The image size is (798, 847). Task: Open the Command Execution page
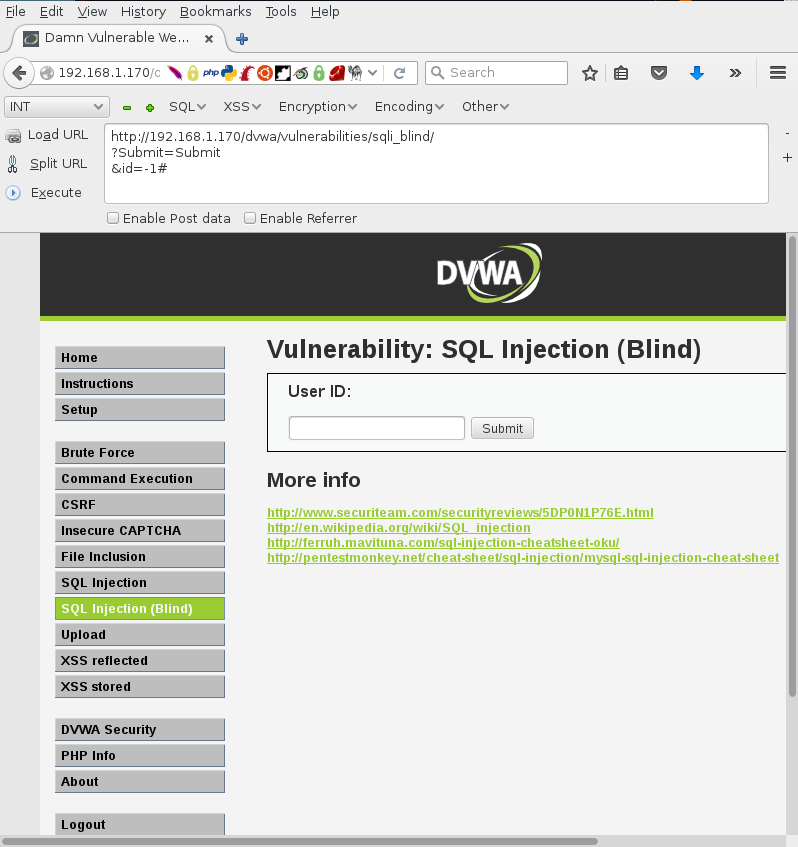click(140, 479)
